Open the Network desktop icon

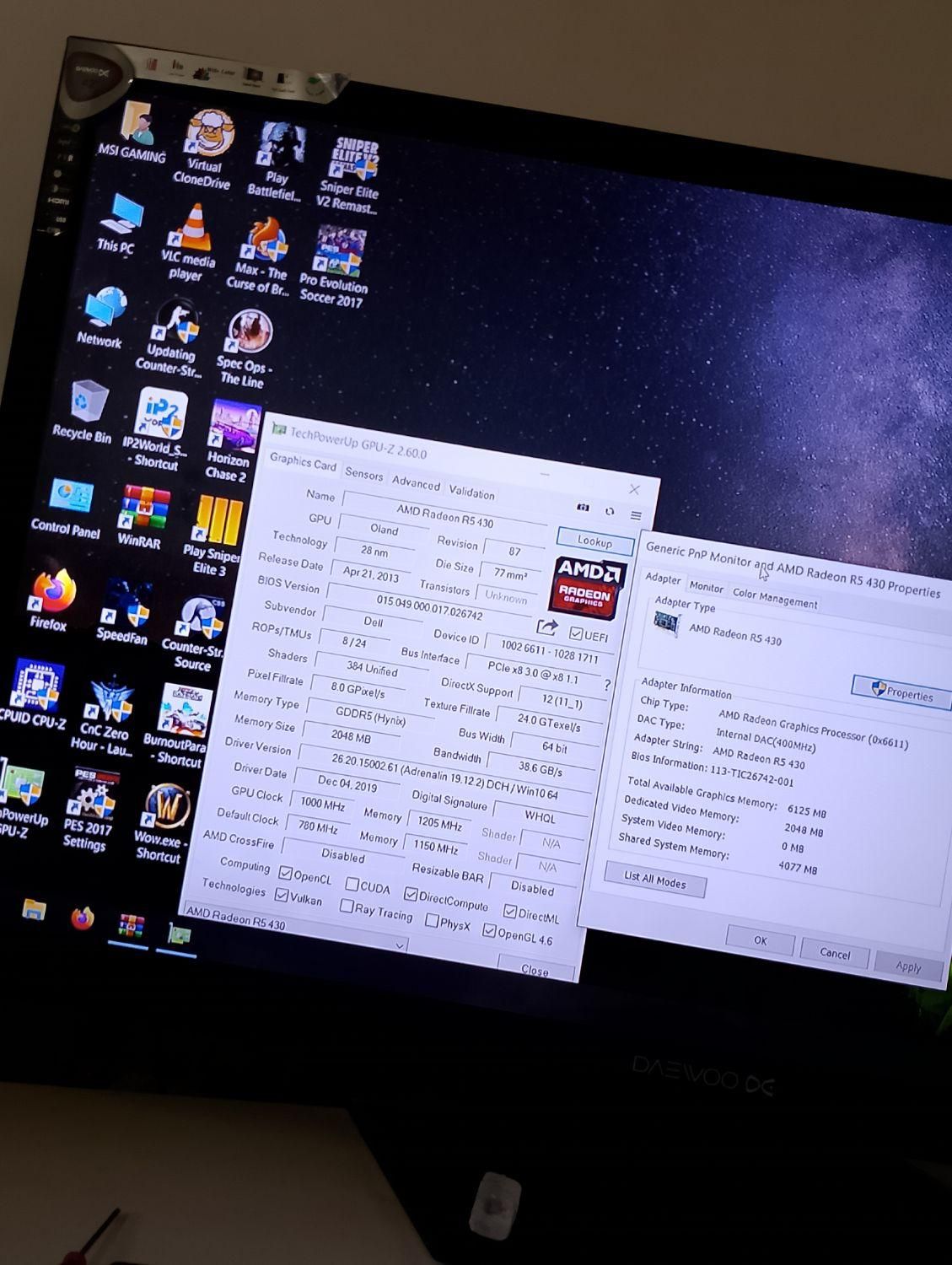pyautogui.click(x=102, y=317)
